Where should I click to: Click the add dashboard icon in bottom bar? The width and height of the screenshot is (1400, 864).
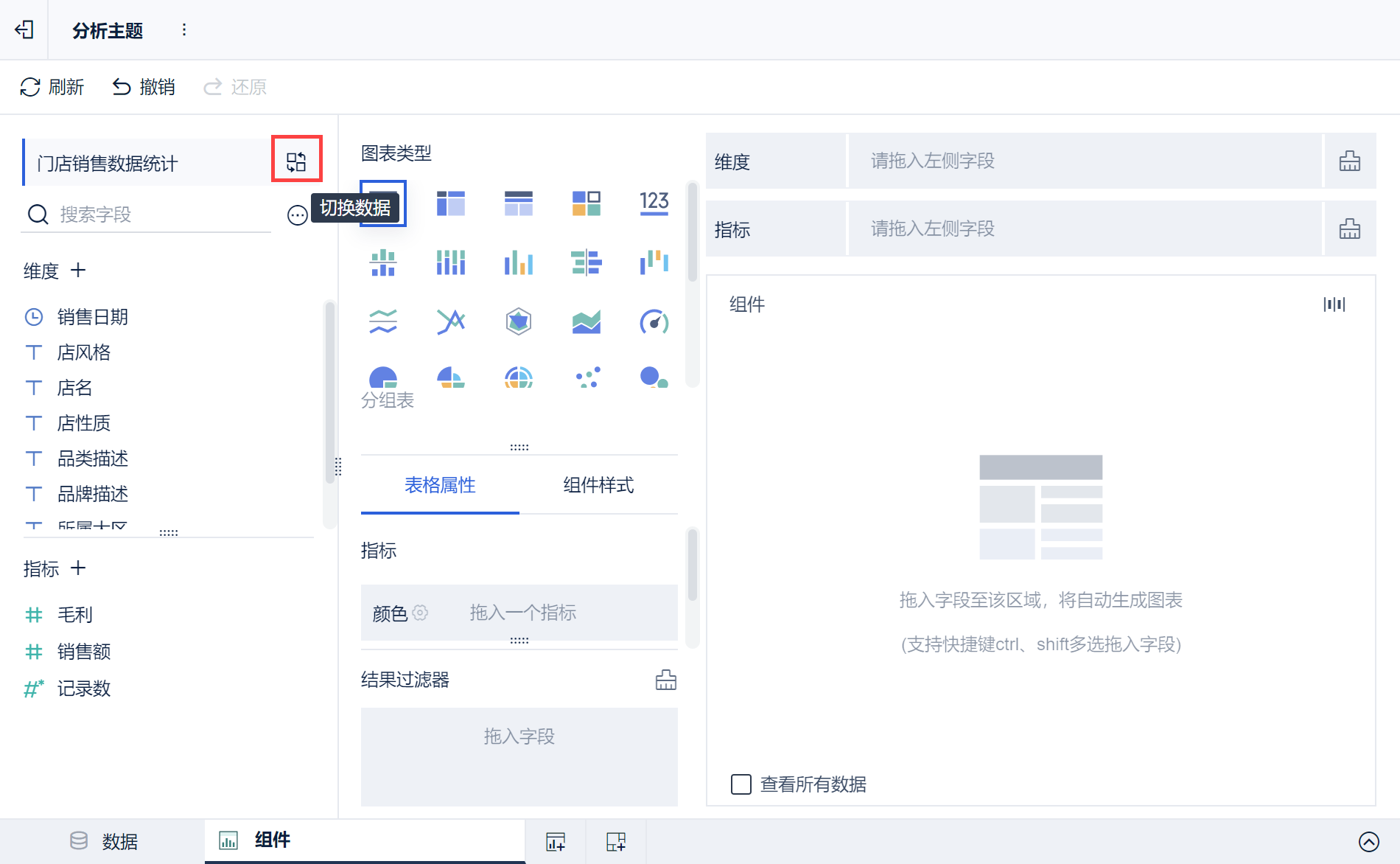(x=616, y=841)
